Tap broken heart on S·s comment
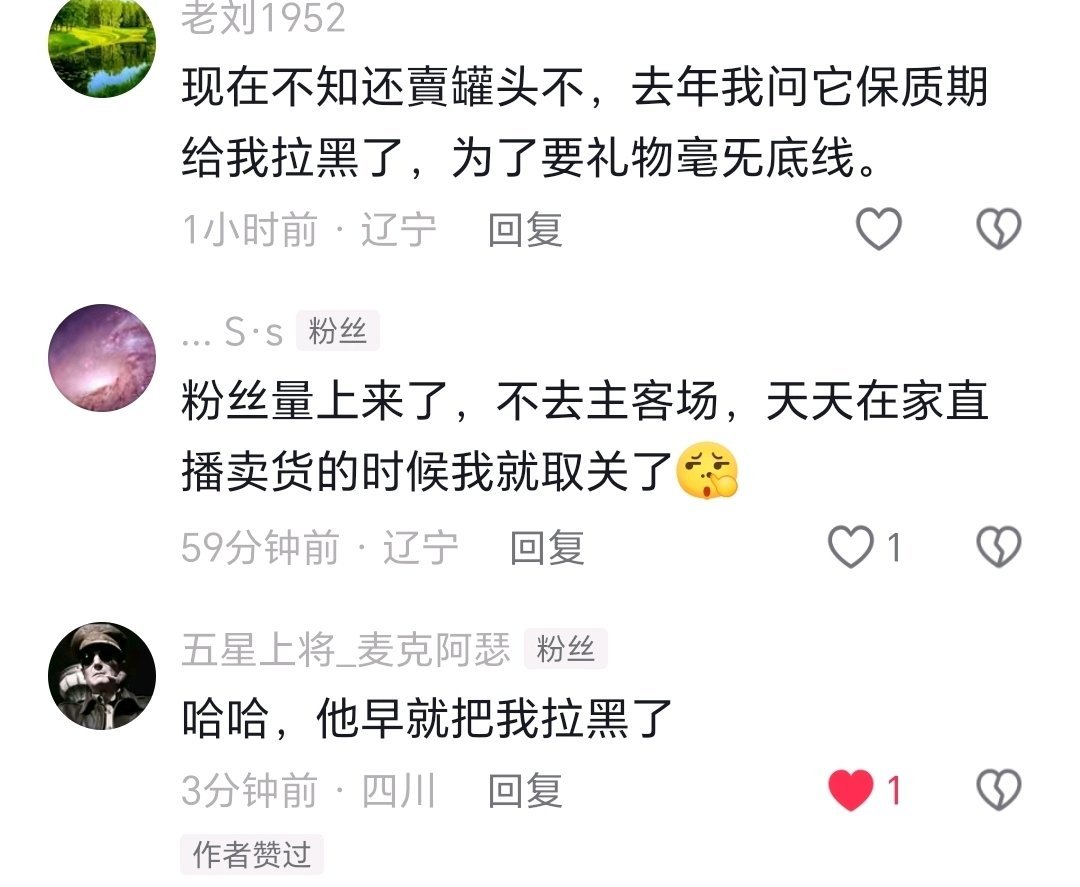Screen dimensions: 1080x887 999,547
